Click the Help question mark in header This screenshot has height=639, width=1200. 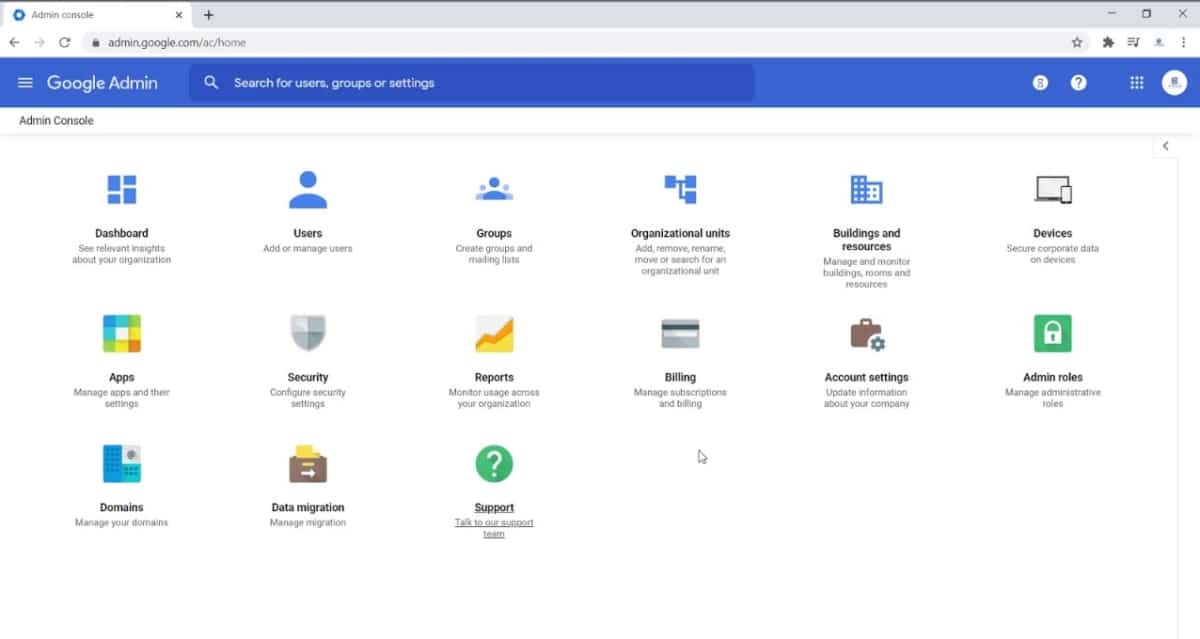[x=1078, y=83]
